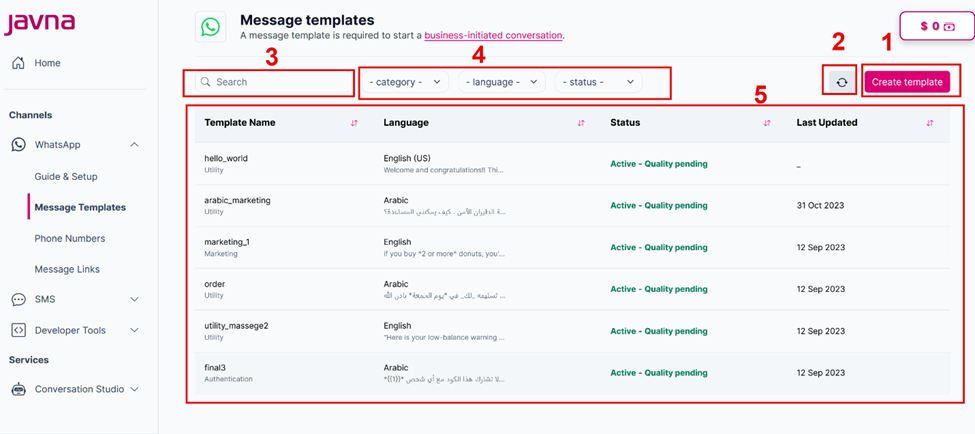Click into the Search field
975x434 pixels.
click(x=274, y=82)
